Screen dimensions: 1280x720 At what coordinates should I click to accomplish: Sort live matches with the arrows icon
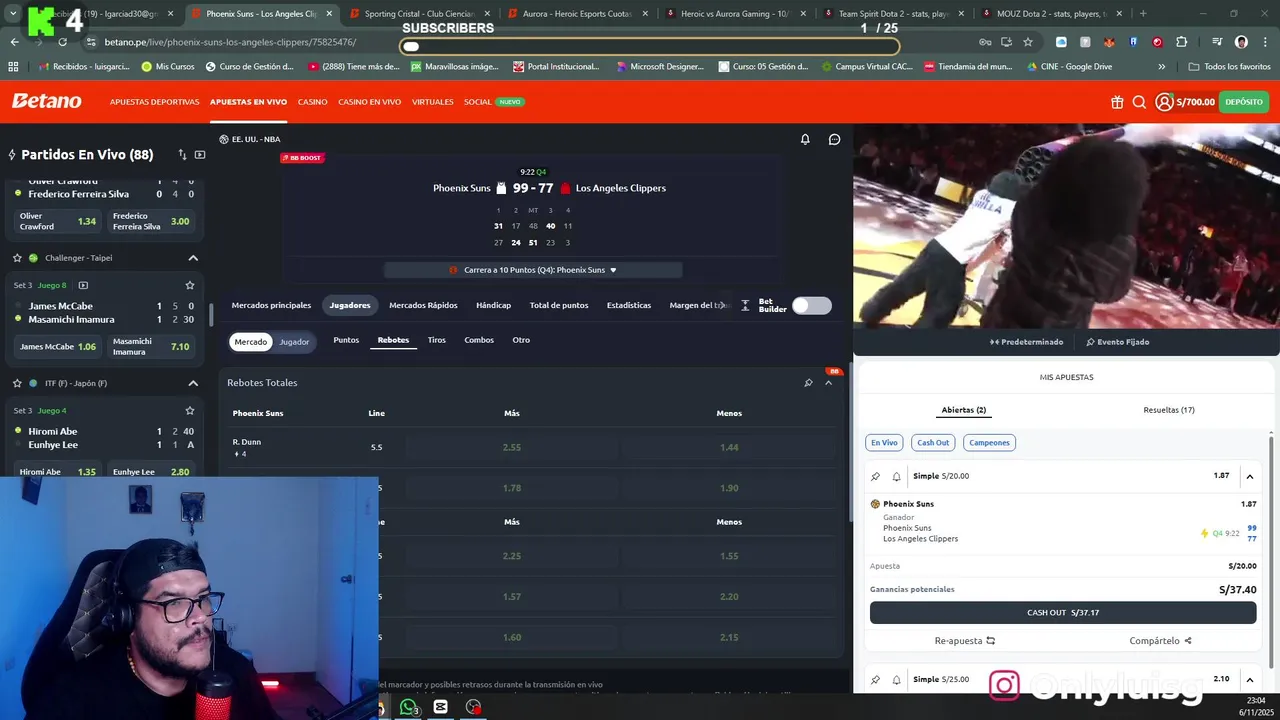click(182, 155)
